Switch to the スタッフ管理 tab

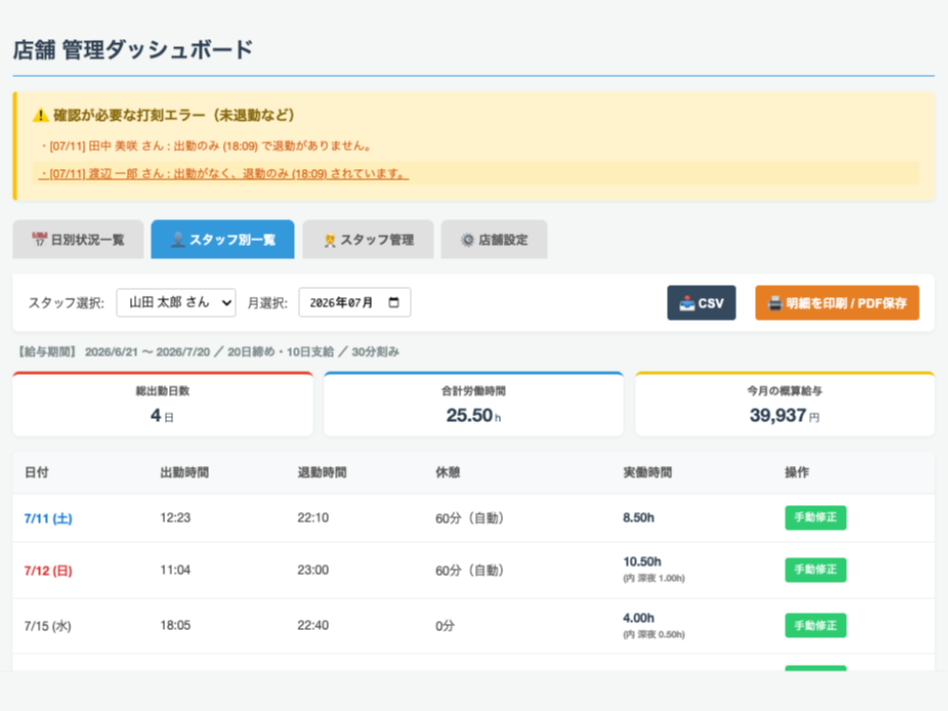(368, 239)
